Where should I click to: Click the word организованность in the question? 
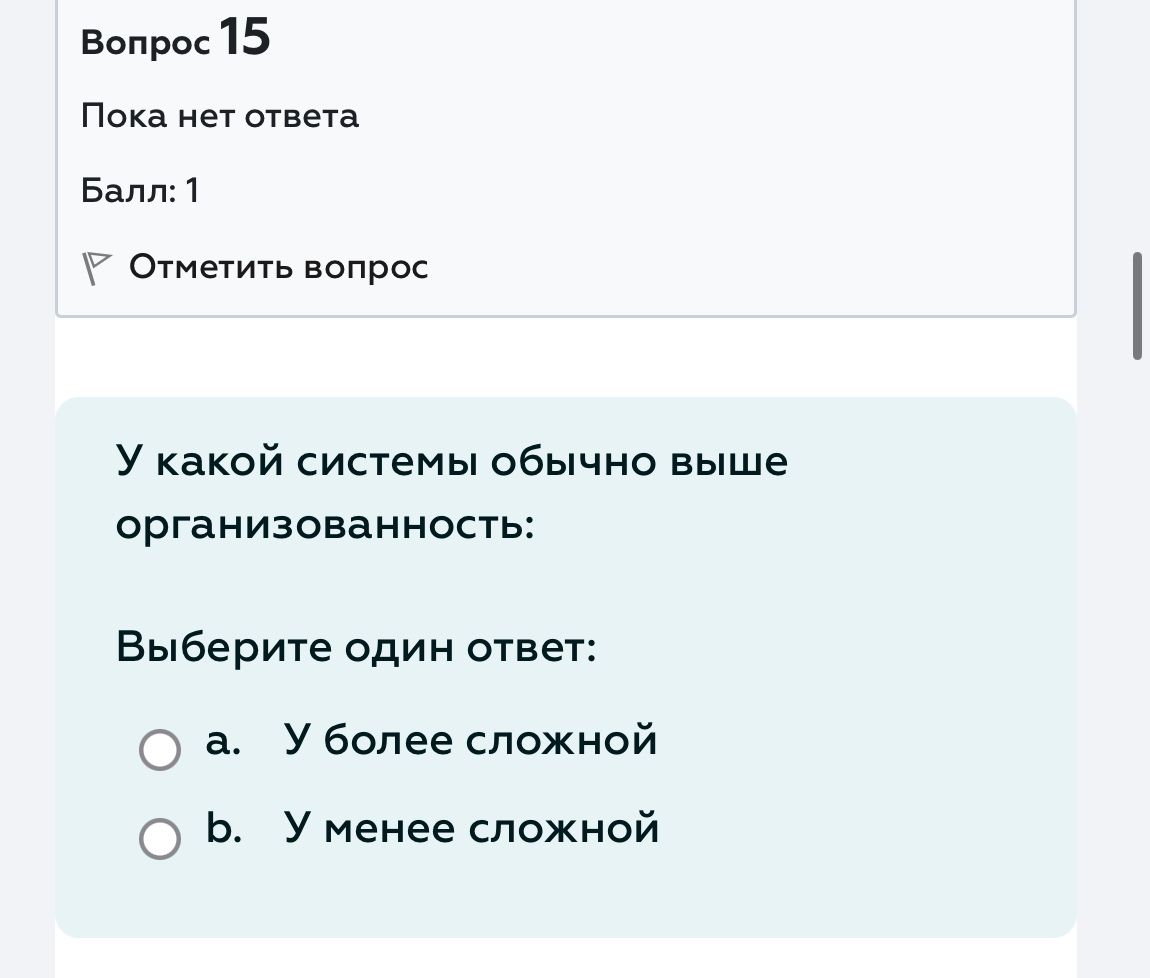(x=325, y=525)
